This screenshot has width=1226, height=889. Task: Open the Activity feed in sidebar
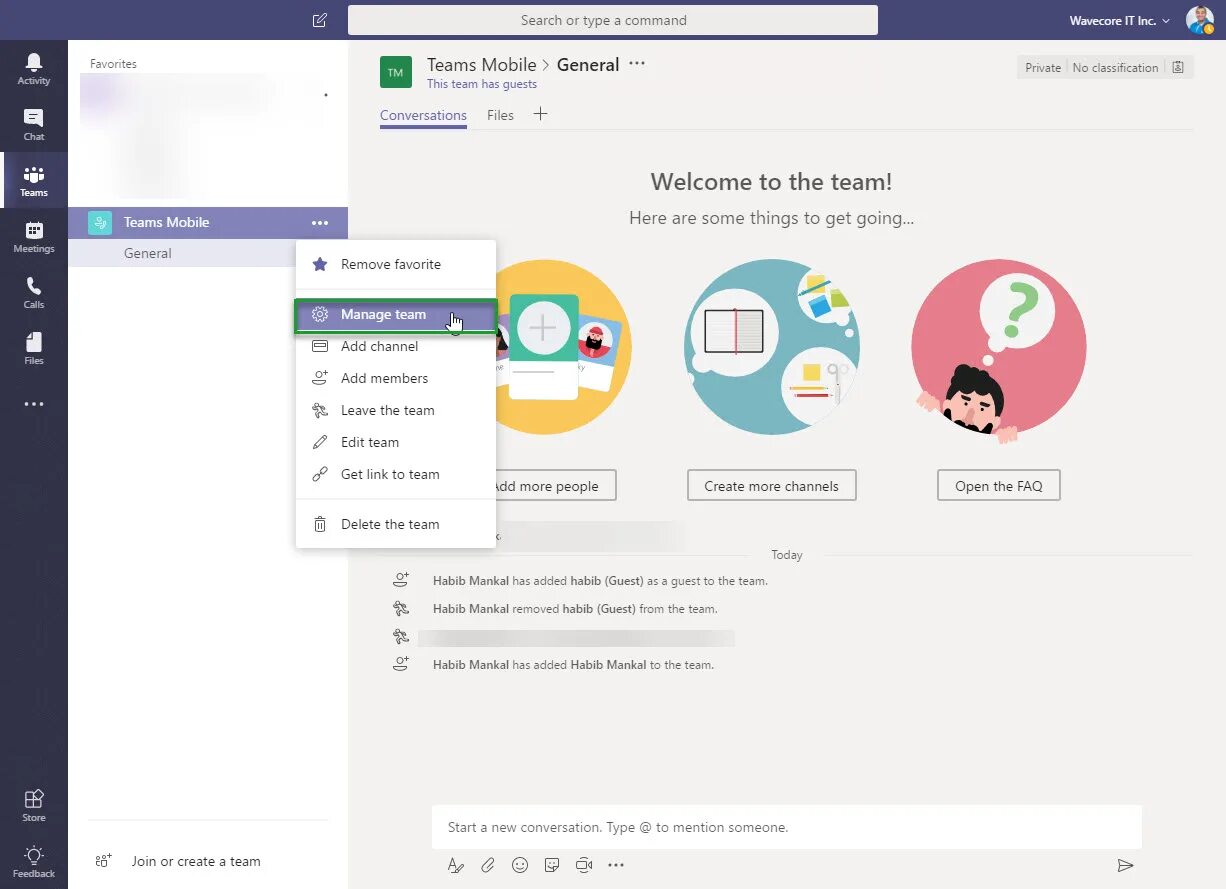pos(34,69)
